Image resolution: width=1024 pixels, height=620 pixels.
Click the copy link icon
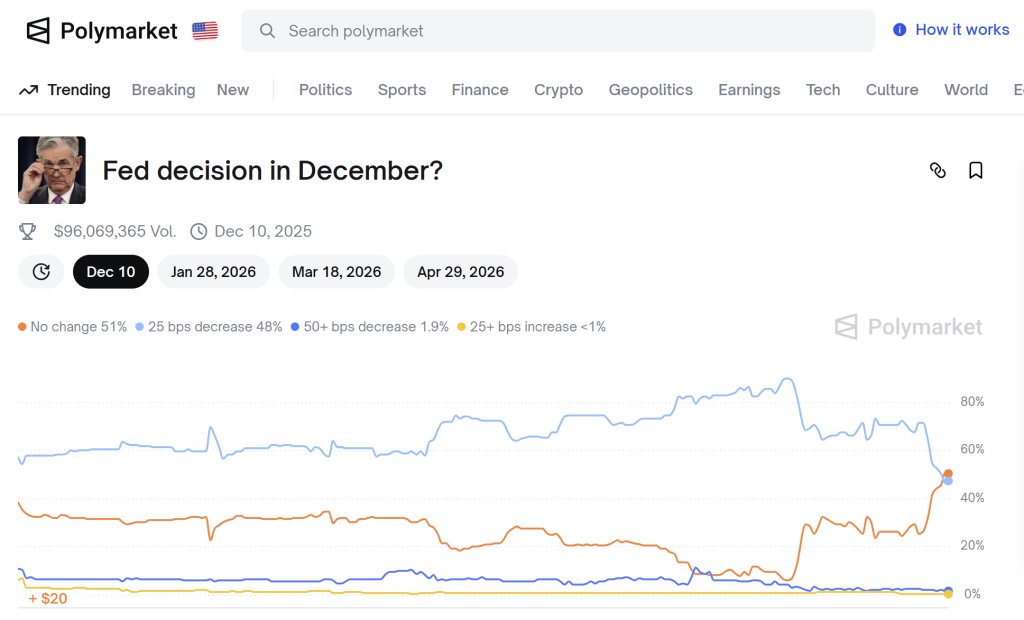click(937, 170)
